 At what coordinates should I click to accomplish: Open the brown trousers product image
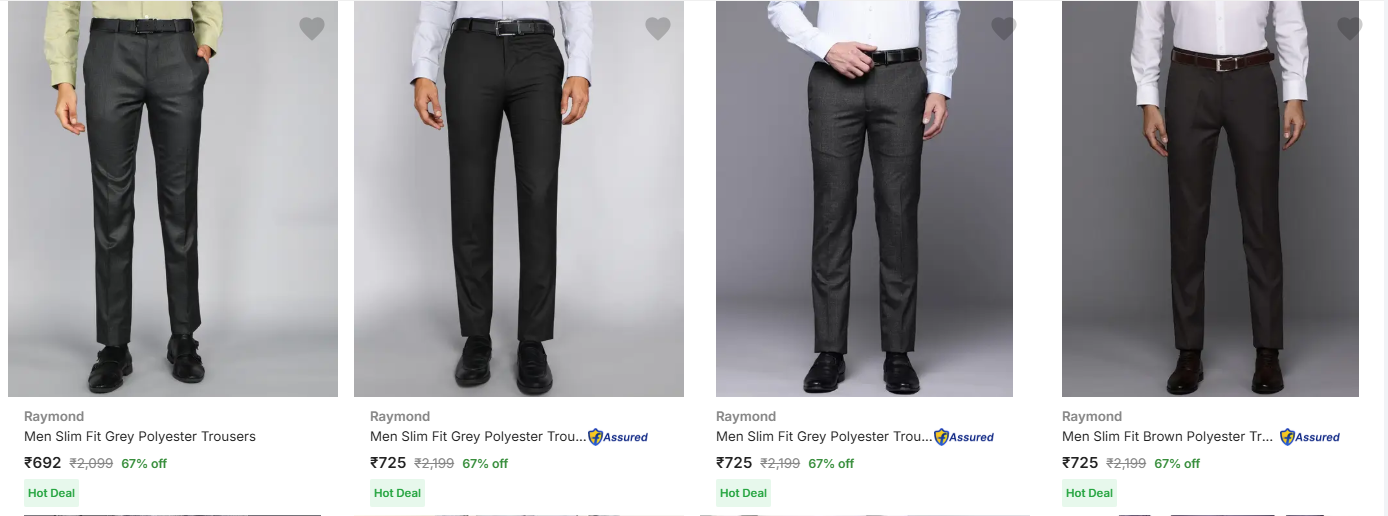click(x=1210, y=200)
